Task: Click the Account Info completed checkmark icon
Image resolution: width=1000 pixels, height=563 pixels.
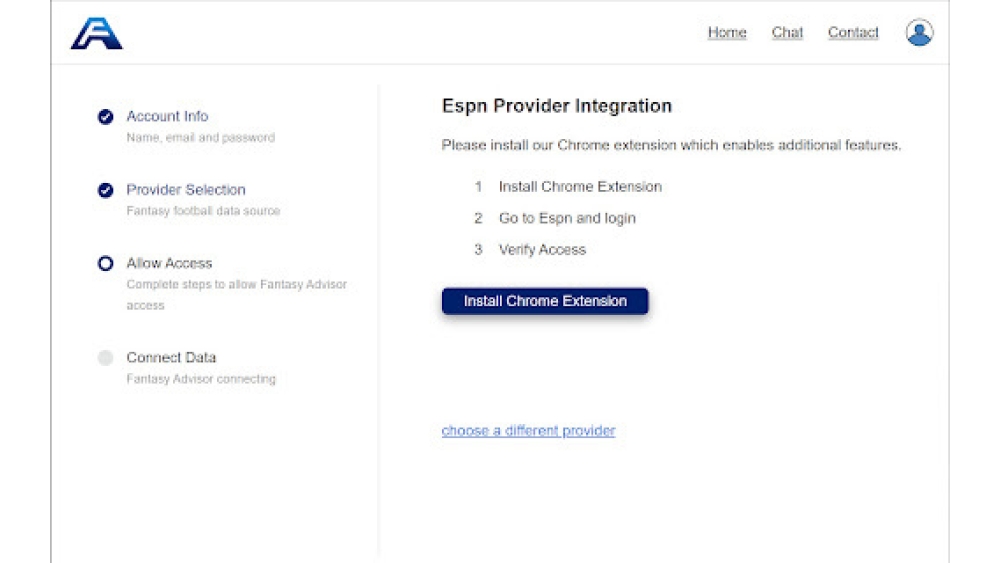Action: tap(105, 117)
